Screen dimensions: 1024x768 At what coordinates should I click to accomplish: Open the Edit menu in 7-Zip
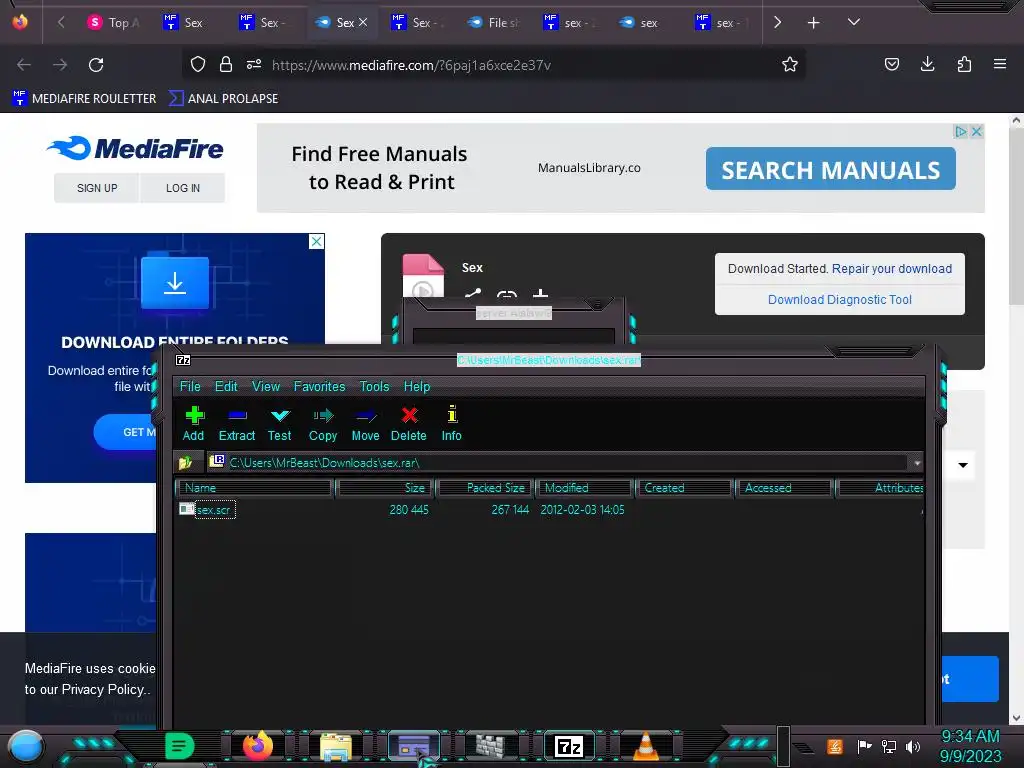(x=226, y=386)
